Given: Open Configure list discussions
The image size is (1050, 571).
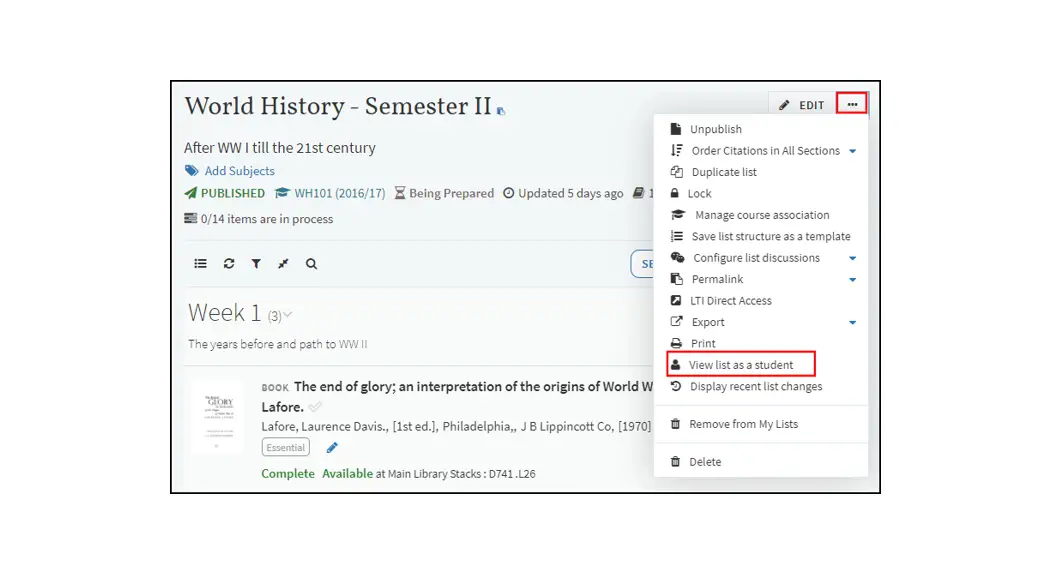Looking at the screenshot, I should pyautogui.click(x=756, y=258).
